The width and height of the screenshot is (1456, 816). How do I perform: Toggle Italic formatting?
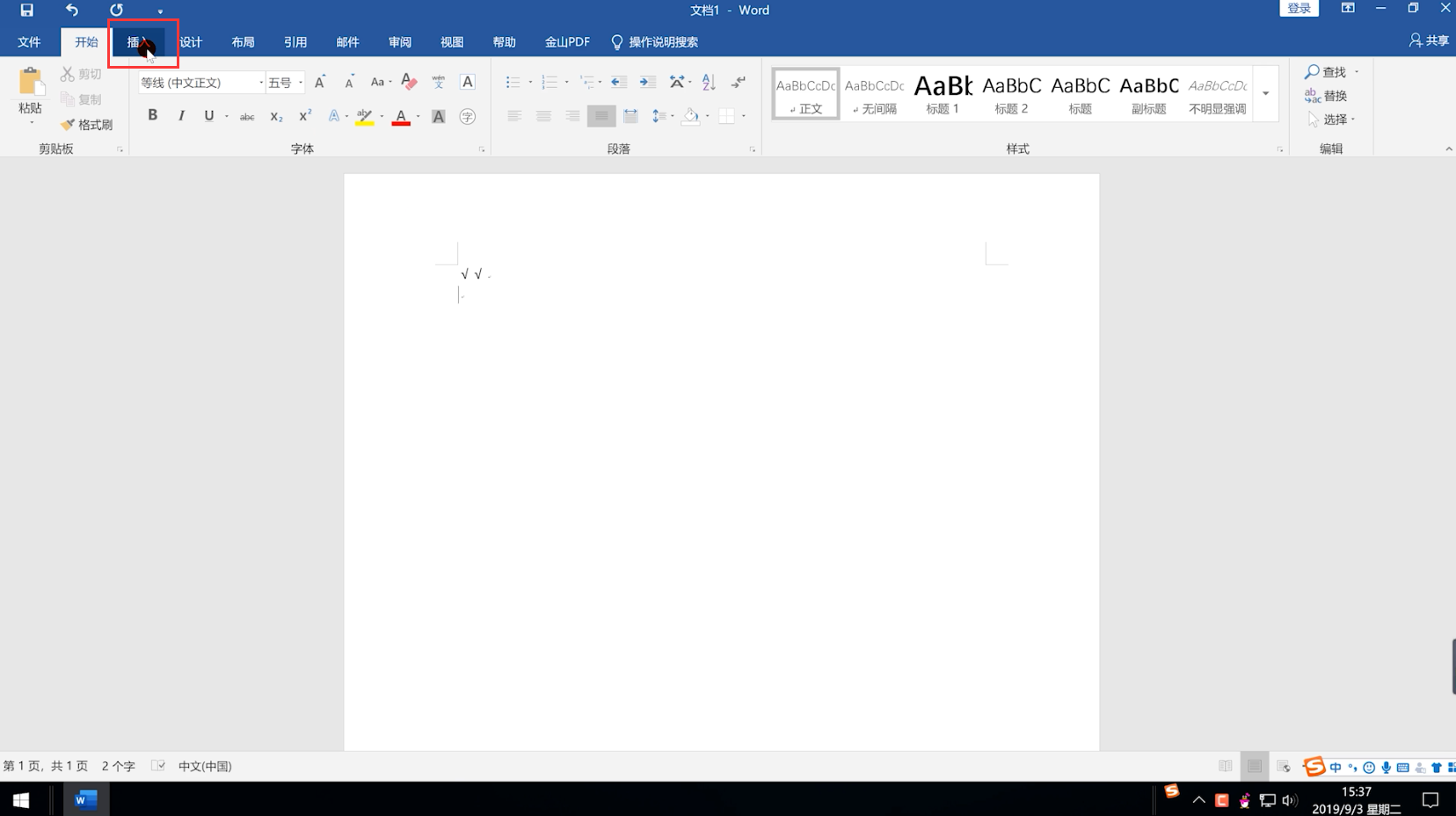tap(181, 115)
